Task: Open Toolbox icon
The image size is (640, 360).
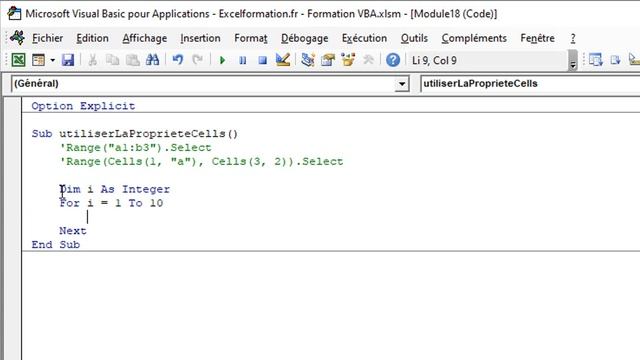Action: pyautogui.click(x=368, y=60)
